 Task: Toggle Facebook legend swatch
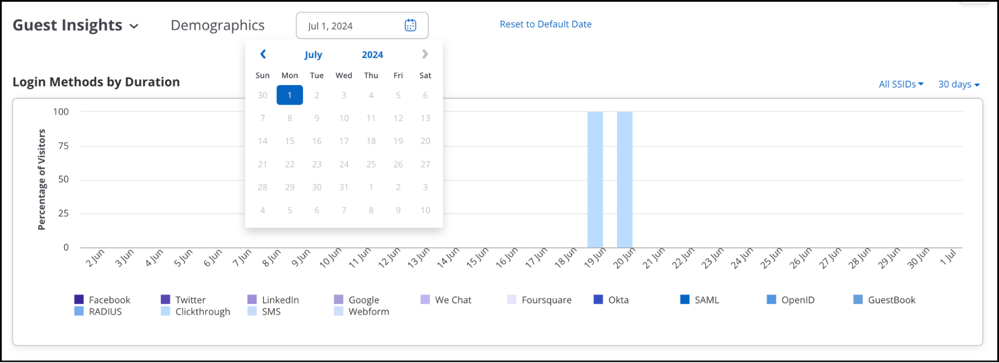[79, 300]
